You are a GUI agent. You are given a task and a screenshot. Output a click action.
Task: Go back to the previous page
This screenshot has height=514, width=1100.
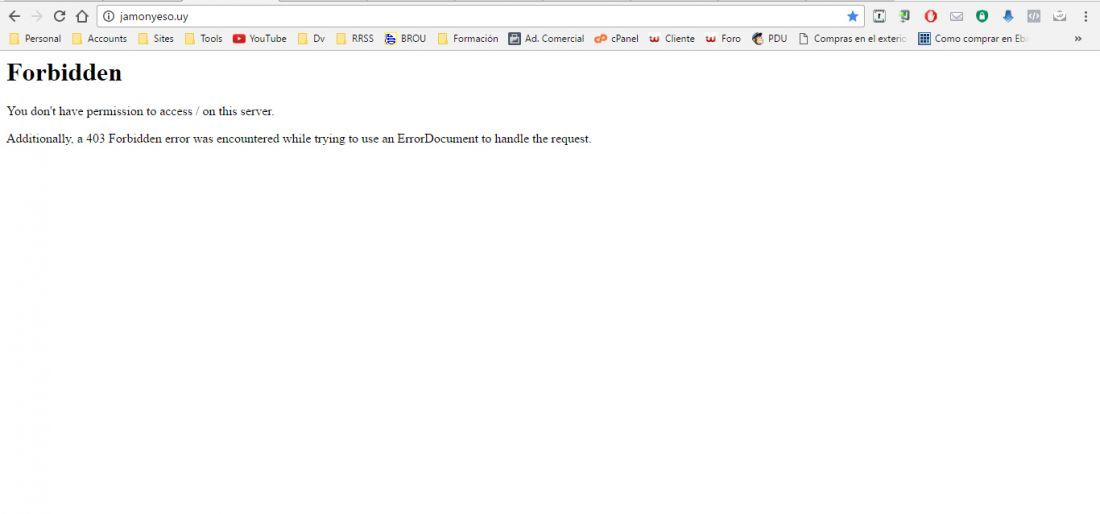(x=14, y=16)
